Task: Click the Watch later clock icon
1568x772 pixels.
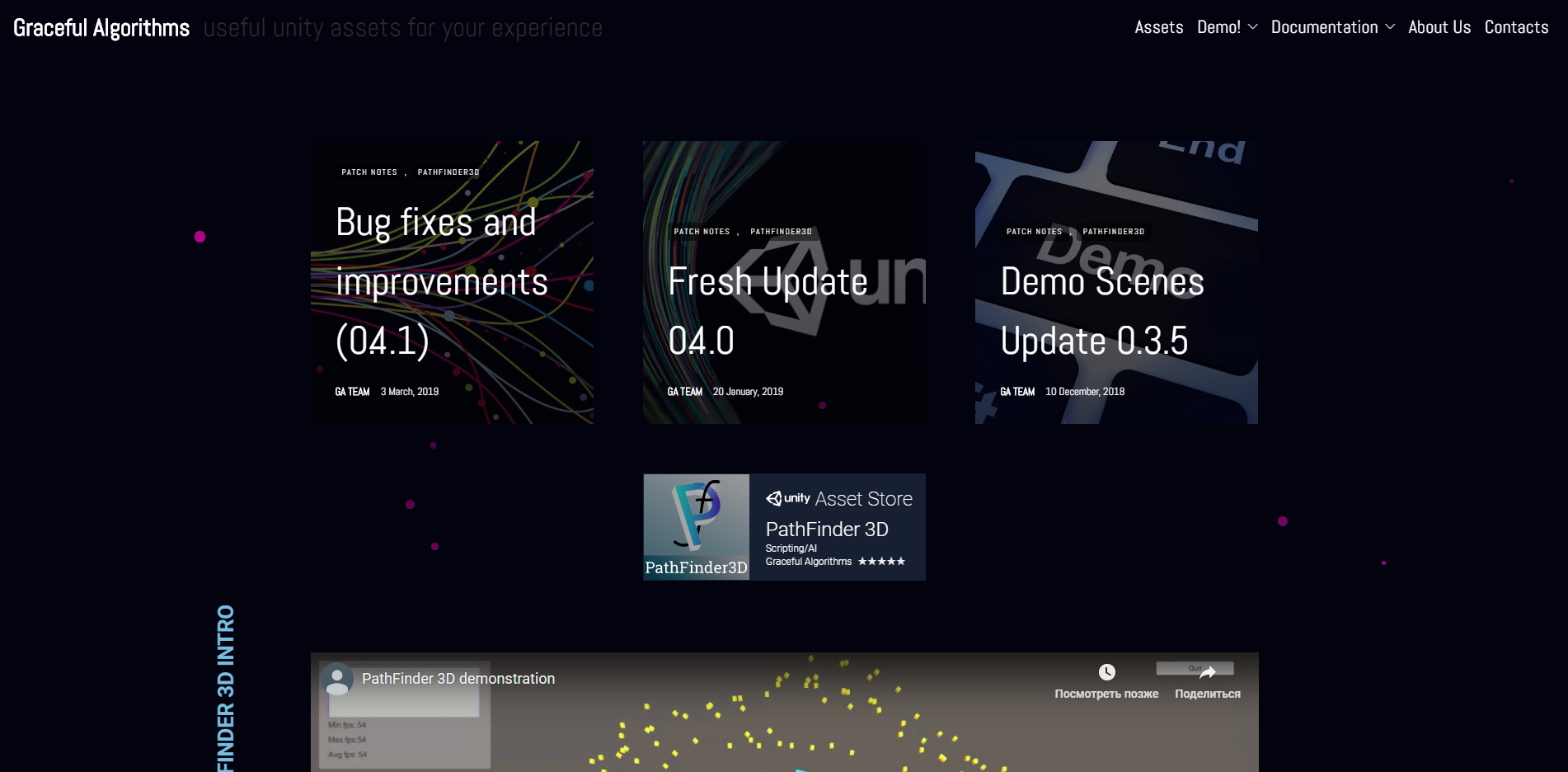Action: pyautogui.click(x=1106, y=673)
